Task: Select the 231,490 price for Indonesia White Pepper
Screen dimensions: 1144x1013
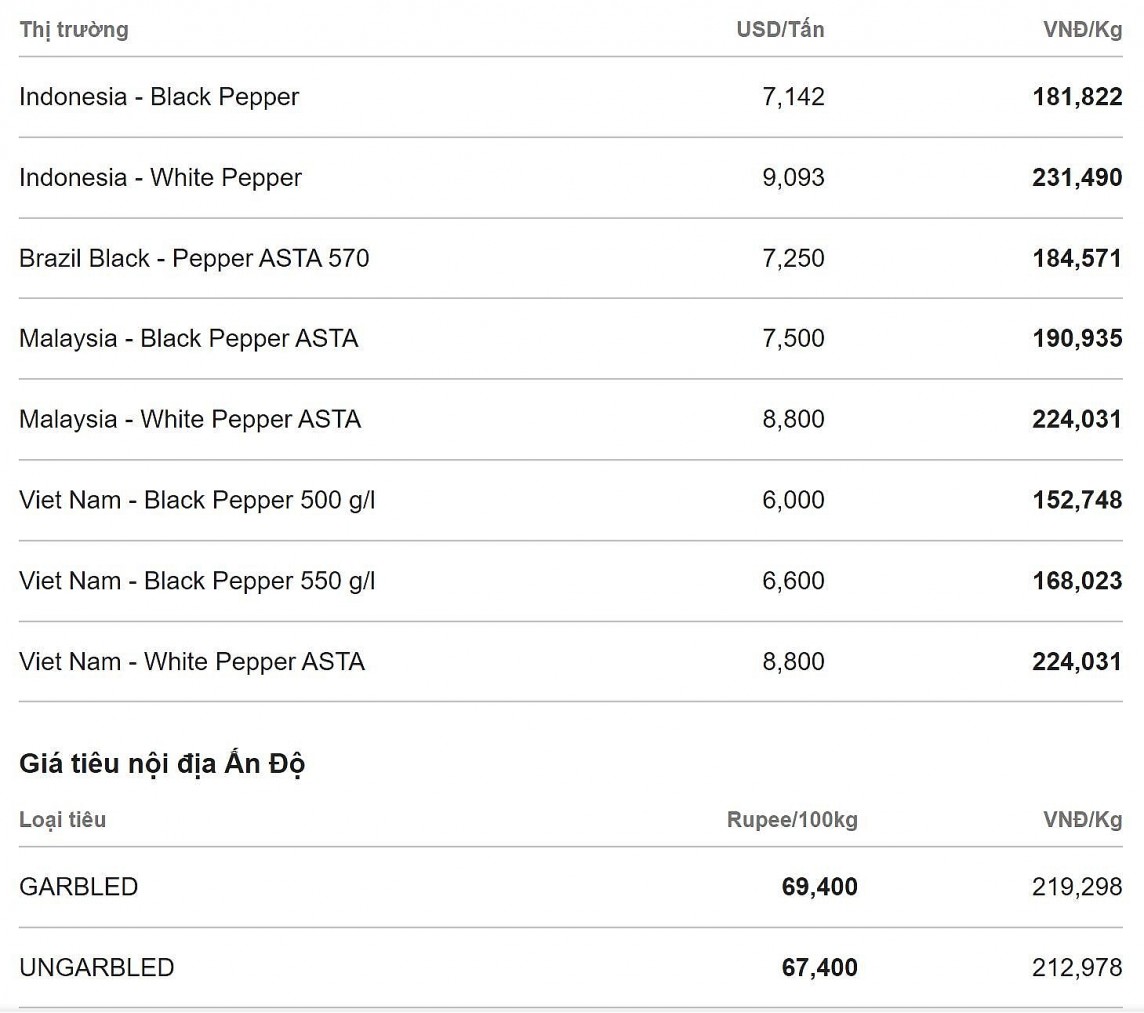Action: (1077, 178)
